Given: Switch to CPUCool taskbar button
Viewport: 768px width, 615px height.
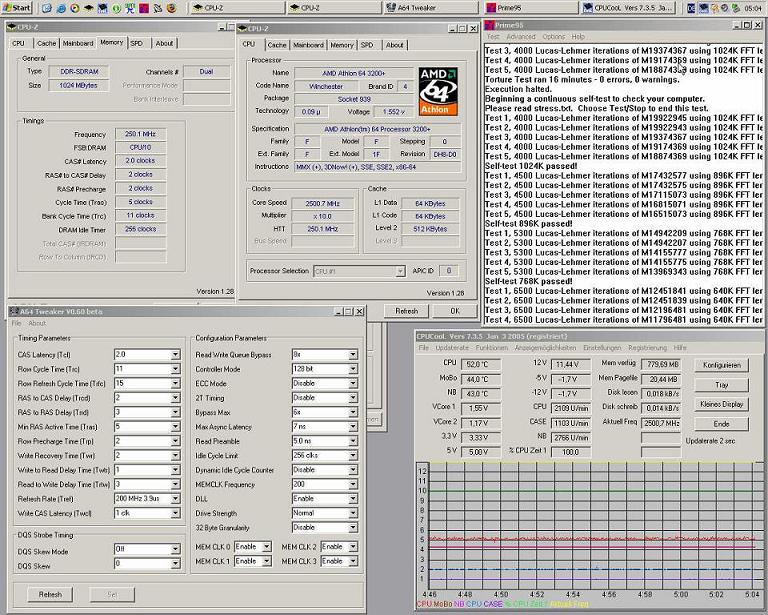Looking at the screenshot, I should pos(629,8).
